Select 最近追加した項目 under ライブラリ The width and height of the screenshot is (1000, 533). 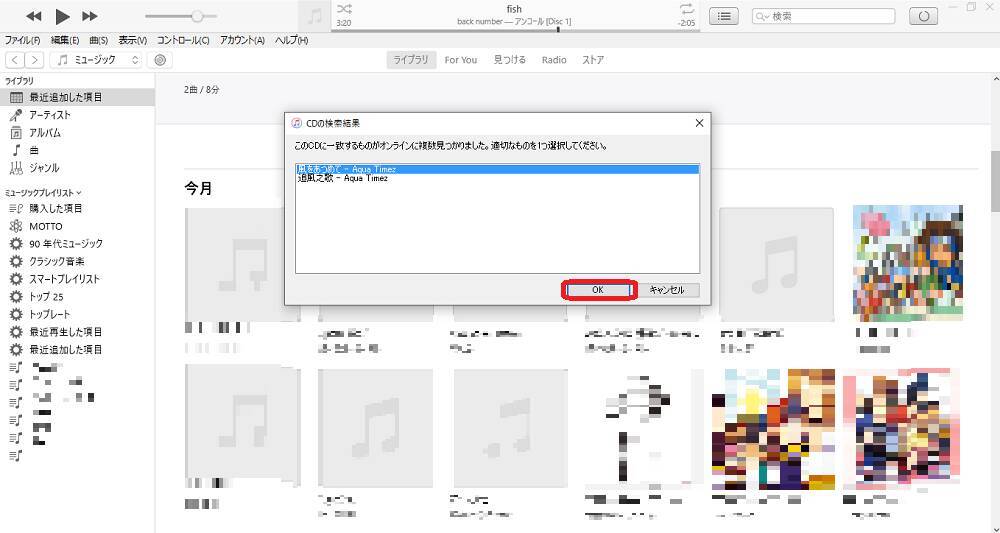click(x=77, y=98)
